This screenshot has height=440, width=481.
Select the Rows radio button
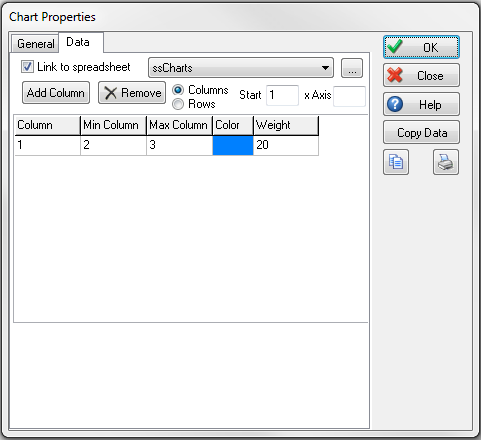(x=178, y=104)
